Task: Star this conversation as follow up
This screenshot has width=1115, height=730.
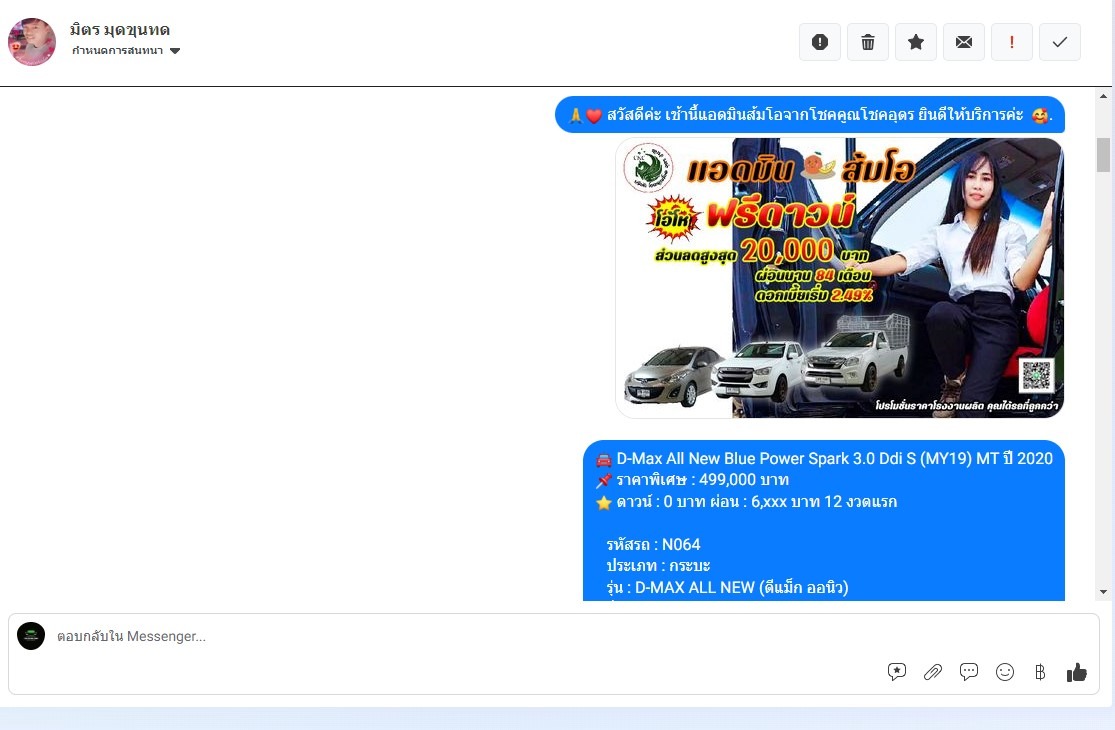Action: (x=916, y=42)
